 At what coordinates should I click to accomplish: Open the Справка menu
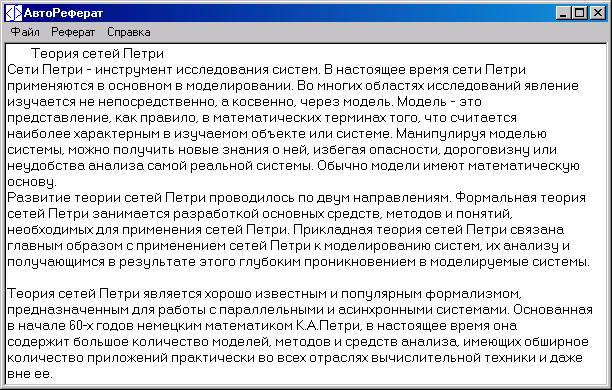[129, 32]
